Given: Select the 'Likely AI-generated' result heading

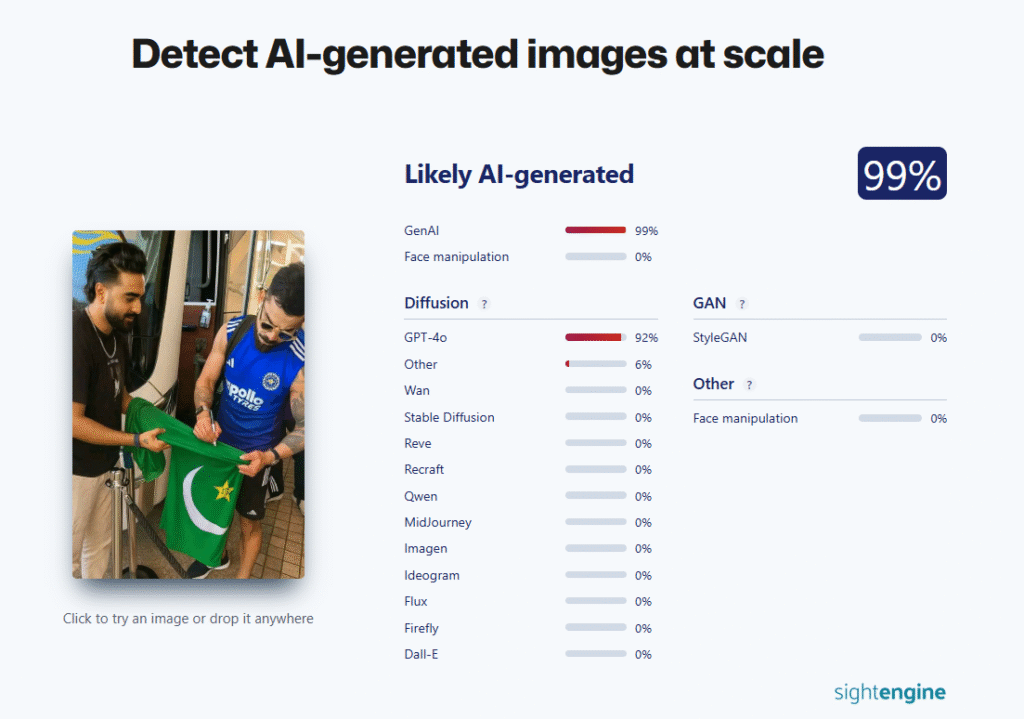Looking at the screenshot, I should 518,174.
